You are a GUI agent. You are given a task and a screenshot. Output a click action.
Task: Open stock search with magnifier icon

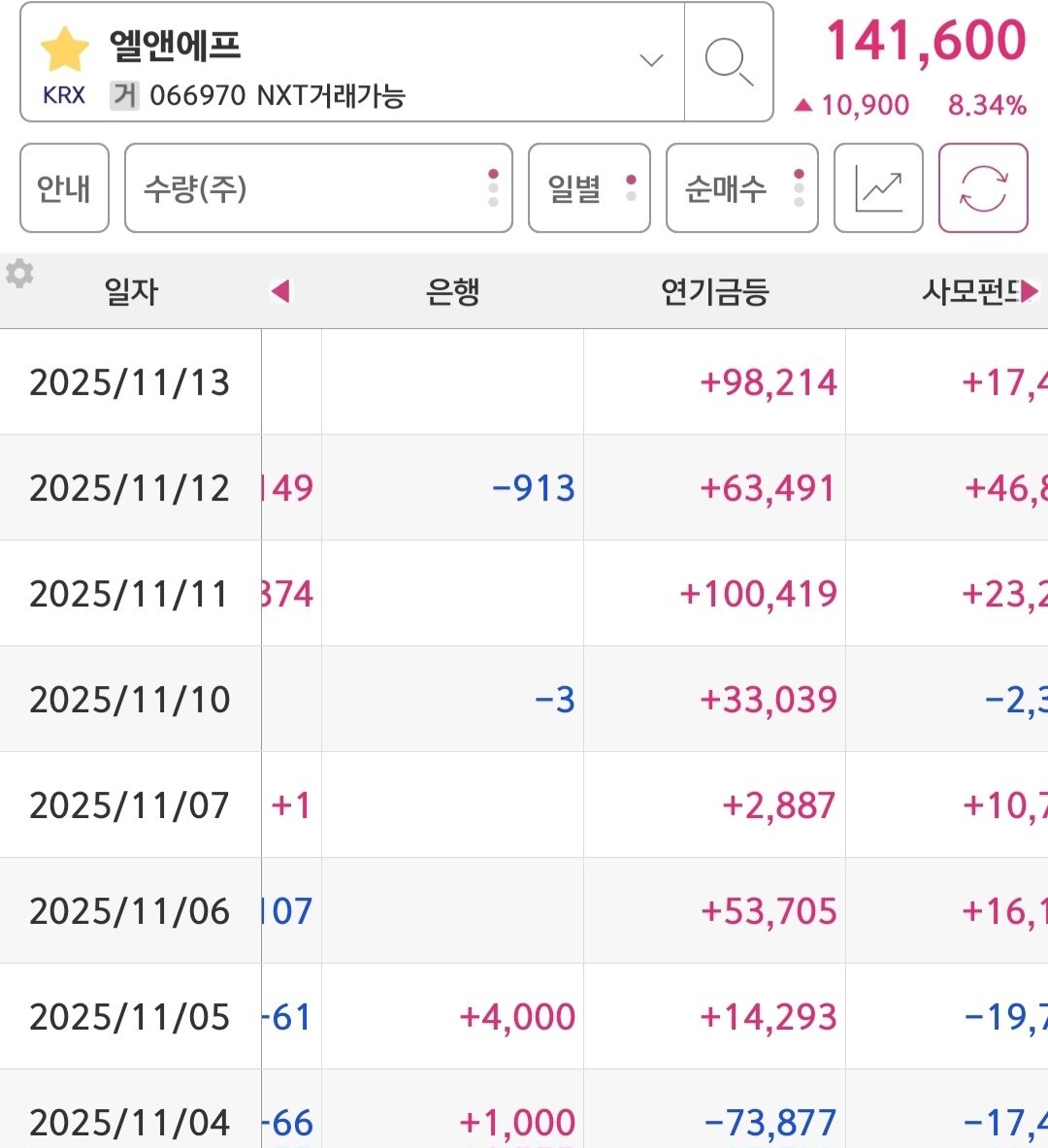[729, 62]
